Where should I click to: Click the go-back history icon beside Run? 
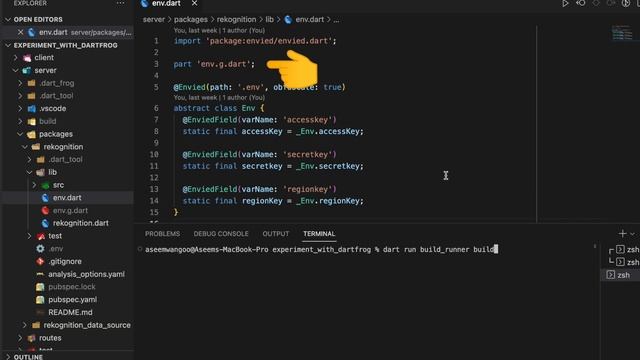pyautogui.click(x=580, y=3)
